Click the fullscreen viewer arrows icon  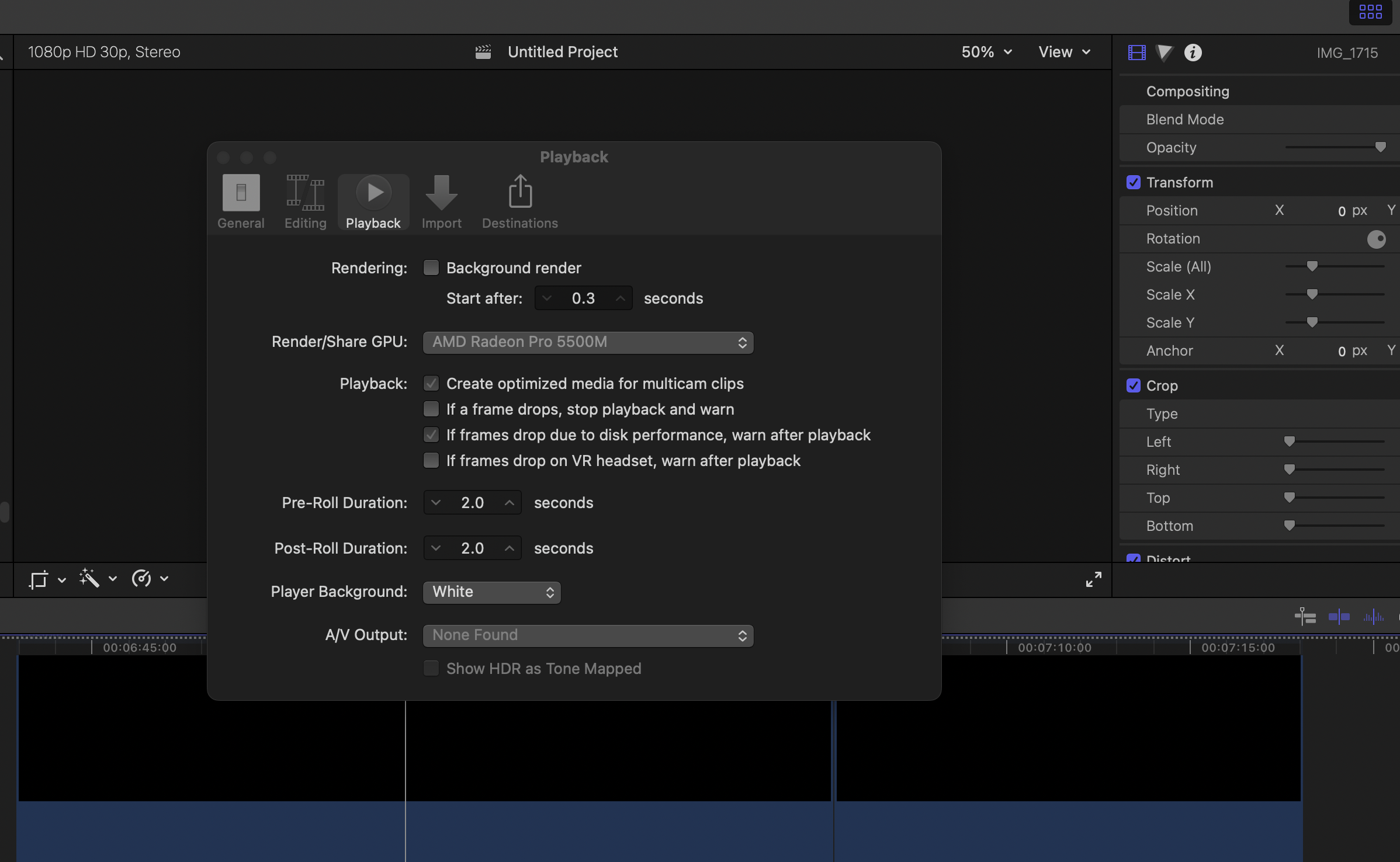pyautogui.click(x=1093, y=579)
